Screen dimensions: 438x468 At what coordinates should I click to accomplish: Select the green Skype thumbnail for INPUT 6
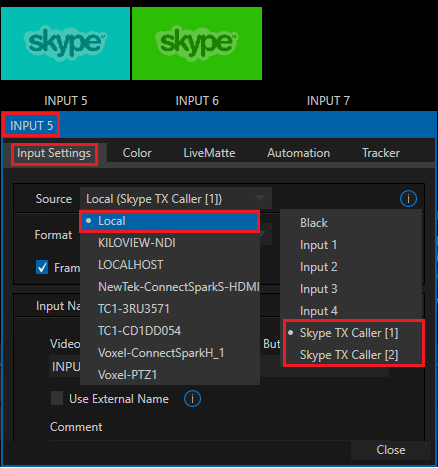pos(197,43)
